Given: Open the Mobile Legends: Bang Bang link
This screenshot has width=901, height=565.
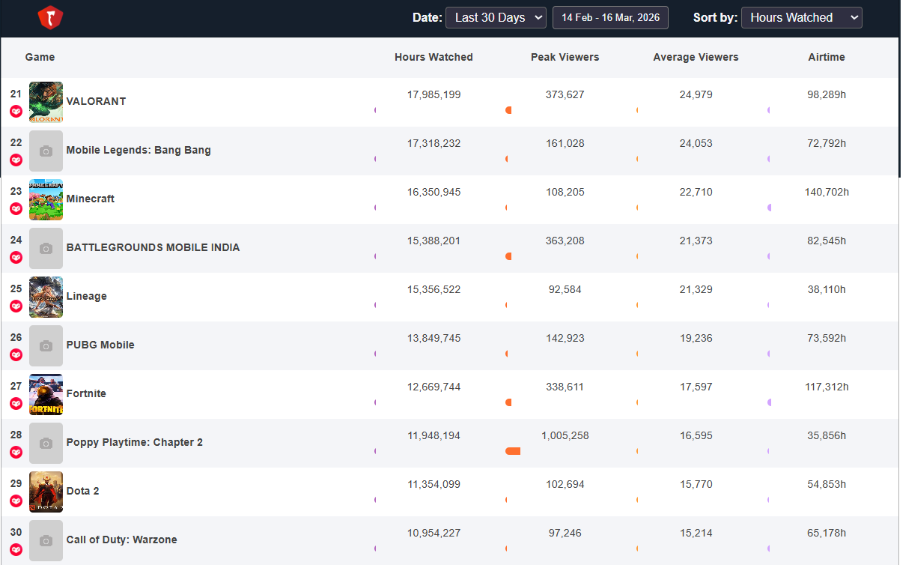Looking at the screenshot, I should click(x=138, y=151).
